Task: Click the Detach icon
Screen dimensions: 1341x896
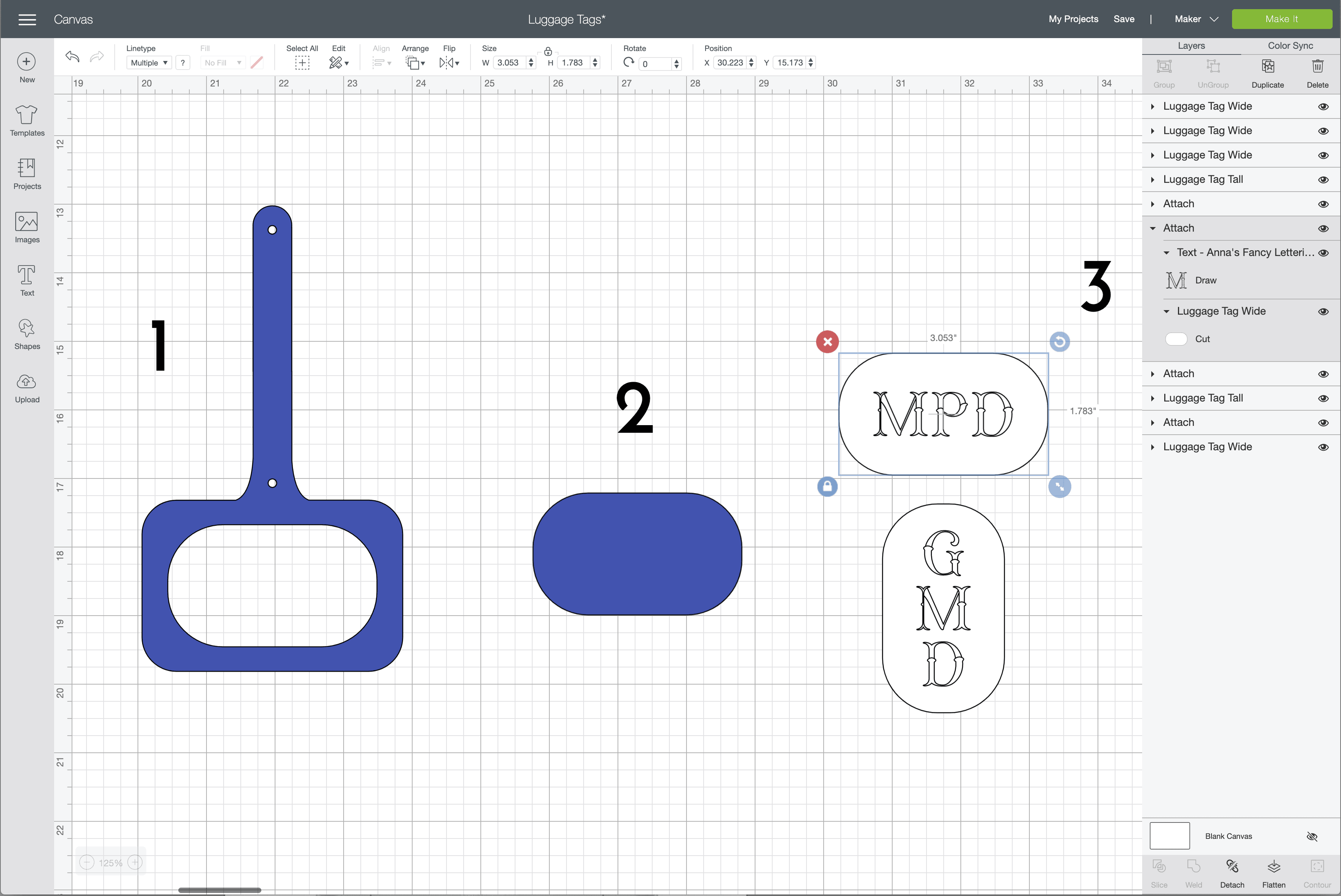Action: pyautogui.click(x=1232, y=867)
